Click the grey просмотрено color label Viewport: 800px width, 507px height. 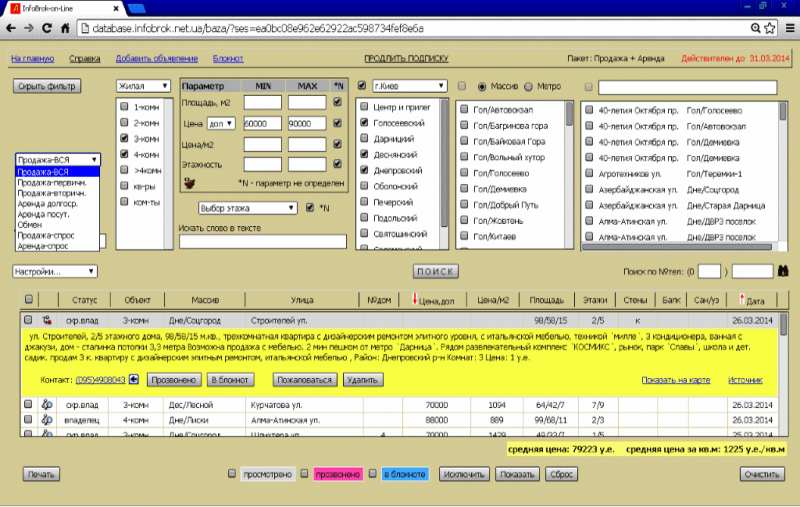click(267, 474)
